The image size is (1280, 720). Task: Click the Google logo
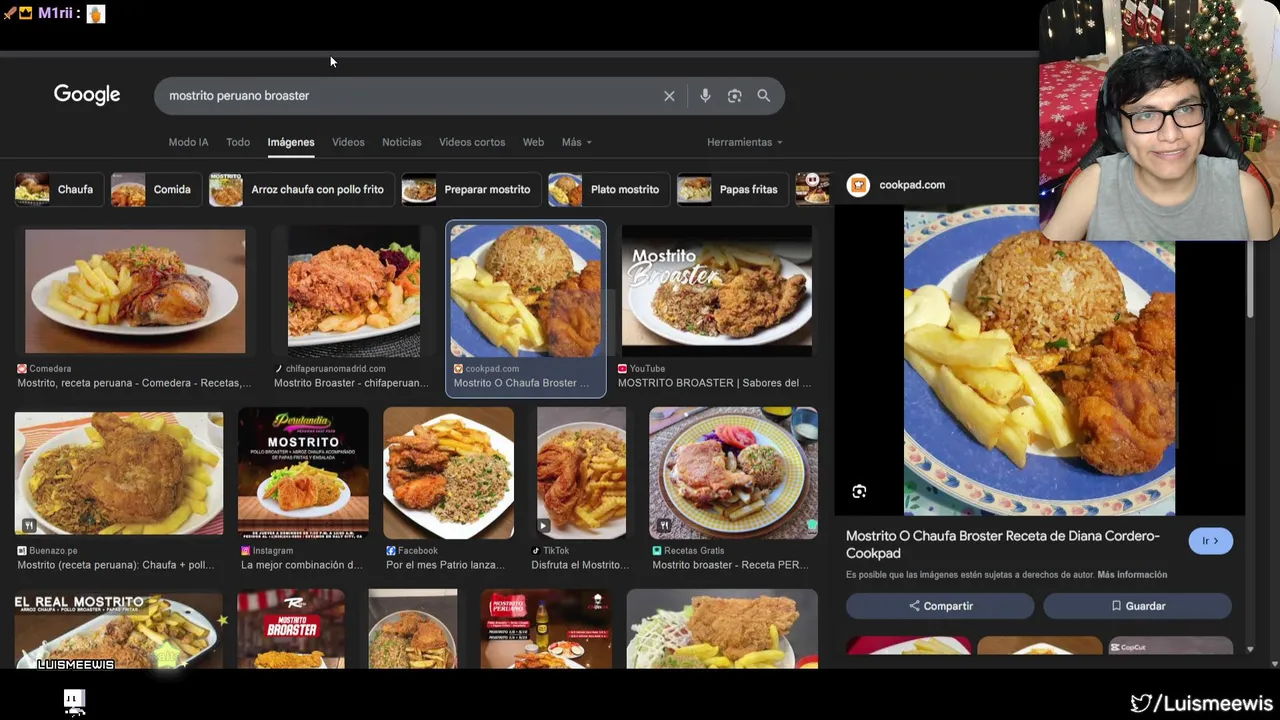click(87, 94)
